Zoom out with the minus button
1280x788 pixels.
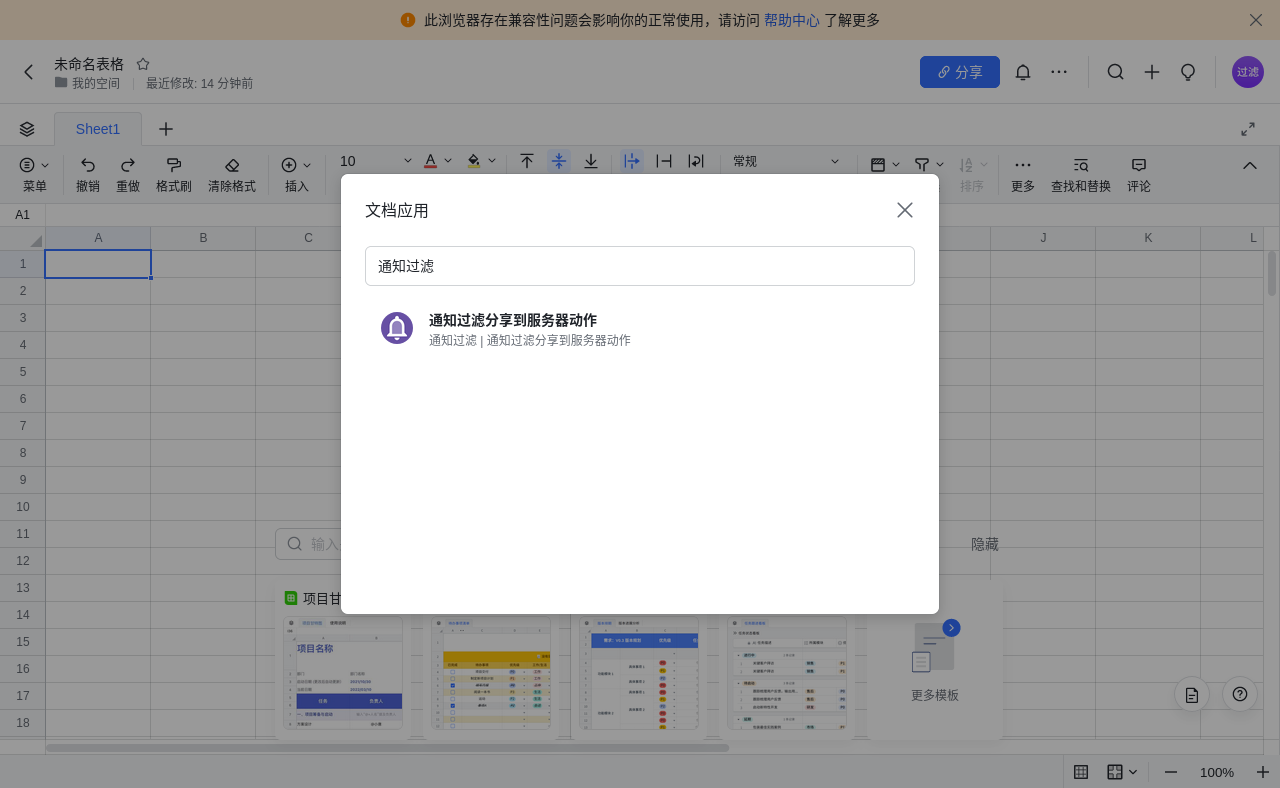pyautogui.click(x=1171, y=772)
